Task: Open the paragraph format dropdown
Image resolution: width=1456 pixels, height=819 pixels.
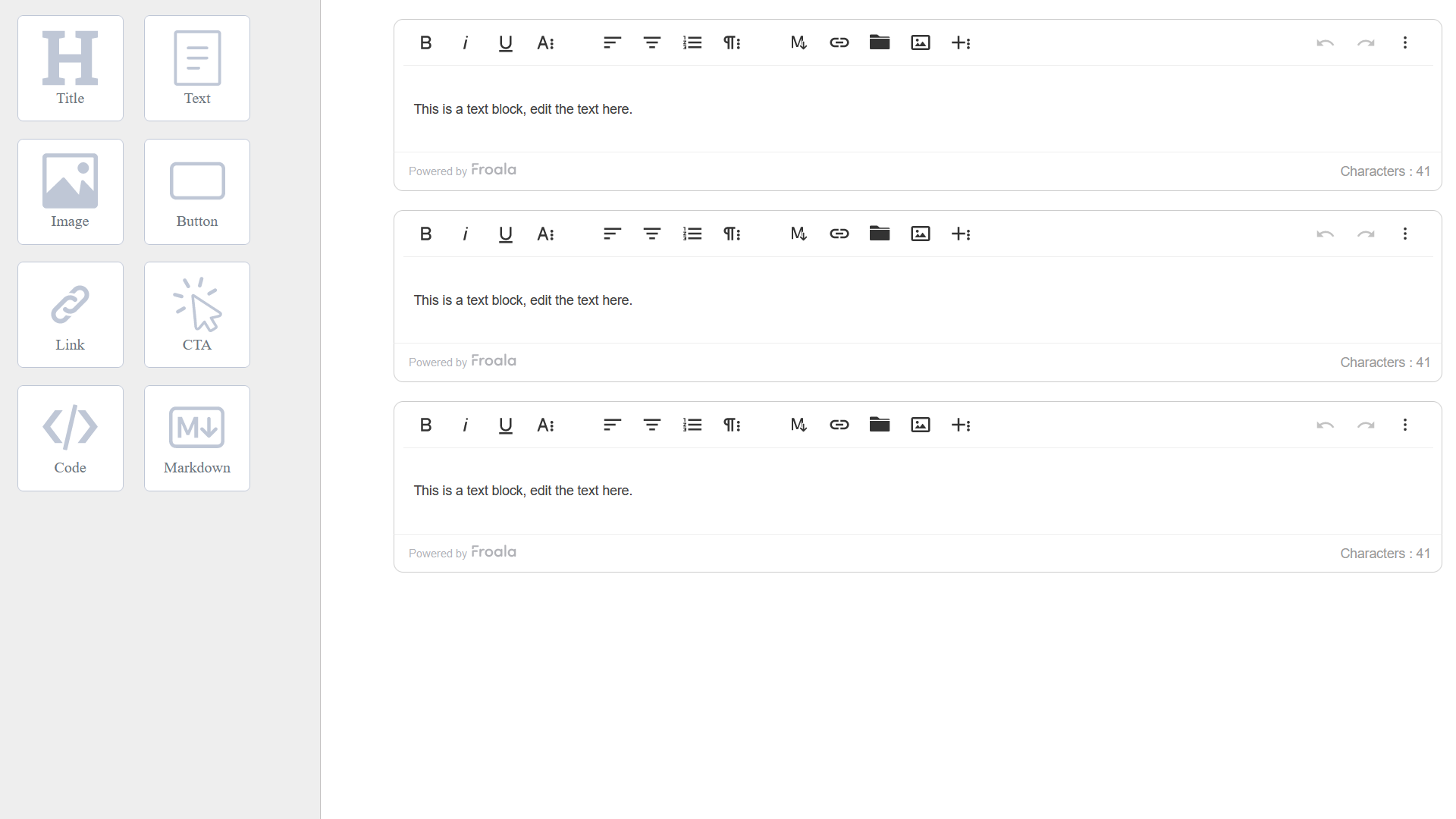Action: tap(731, 42)
